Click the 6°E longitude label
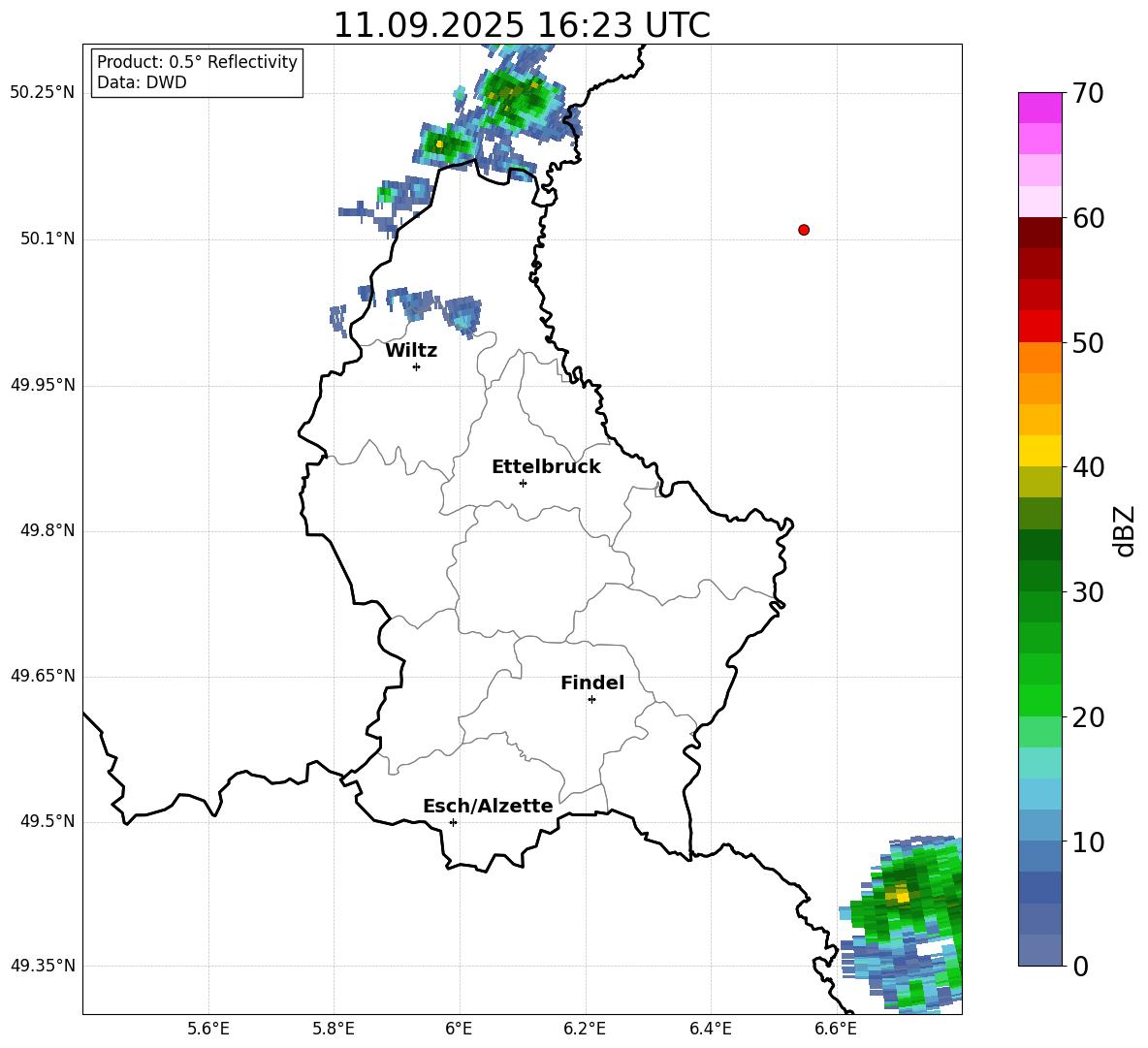The height and width of the screenshot is (1048, 1148). 459,1029
